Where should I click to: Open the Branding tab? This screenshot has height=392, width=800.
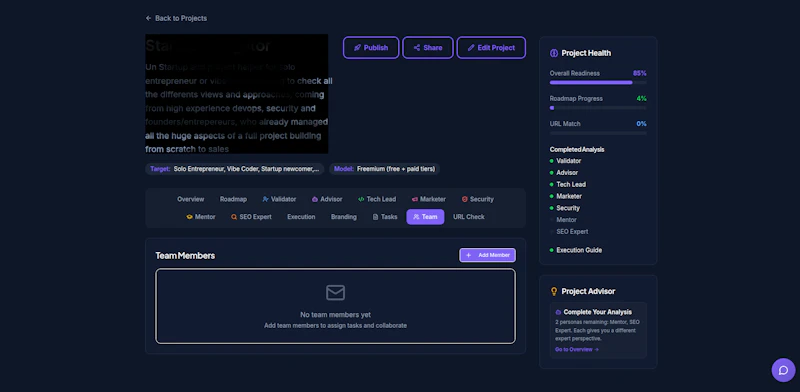tap(343, 217)
